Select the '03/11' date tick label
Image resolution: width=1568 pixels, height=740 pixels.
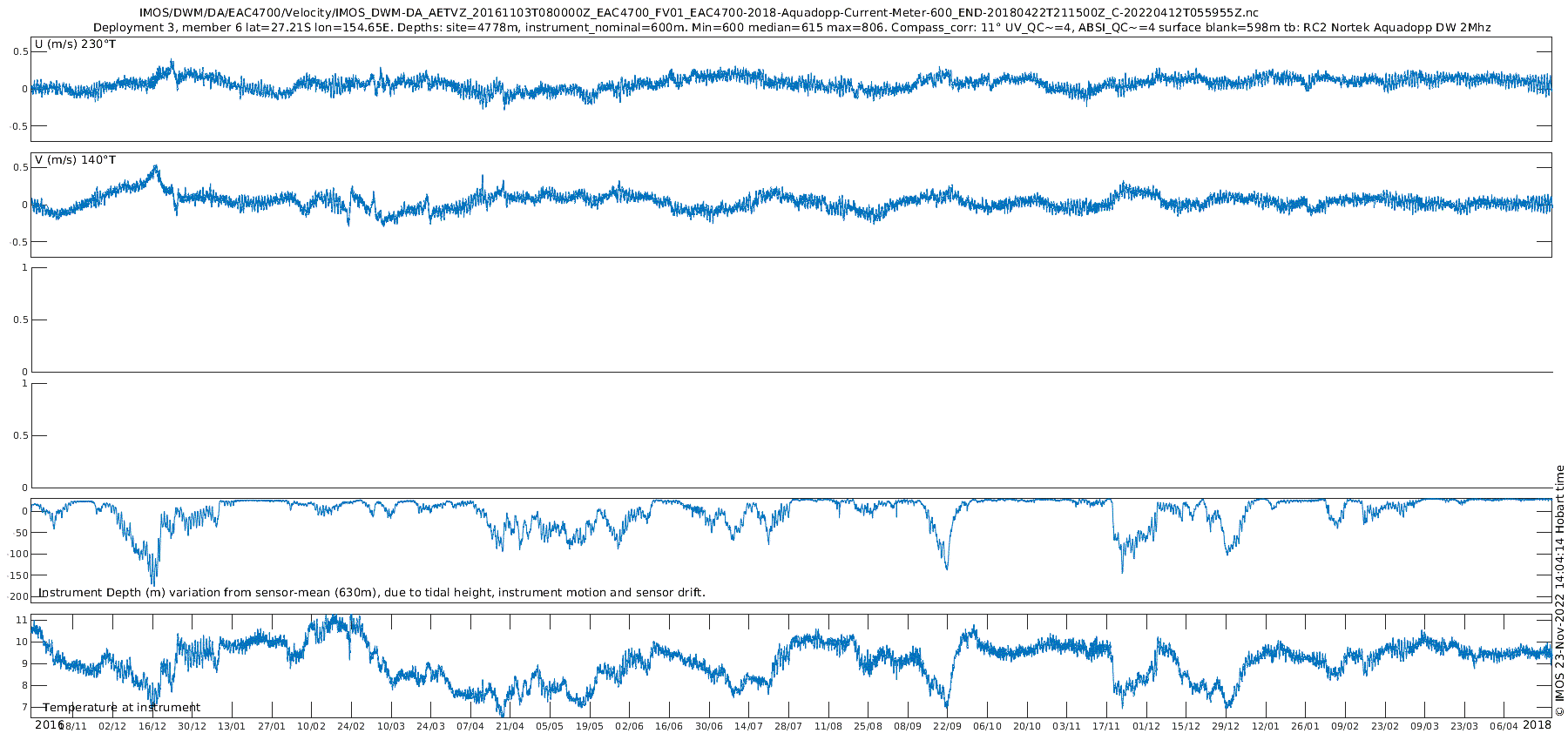pos(1067,726)
